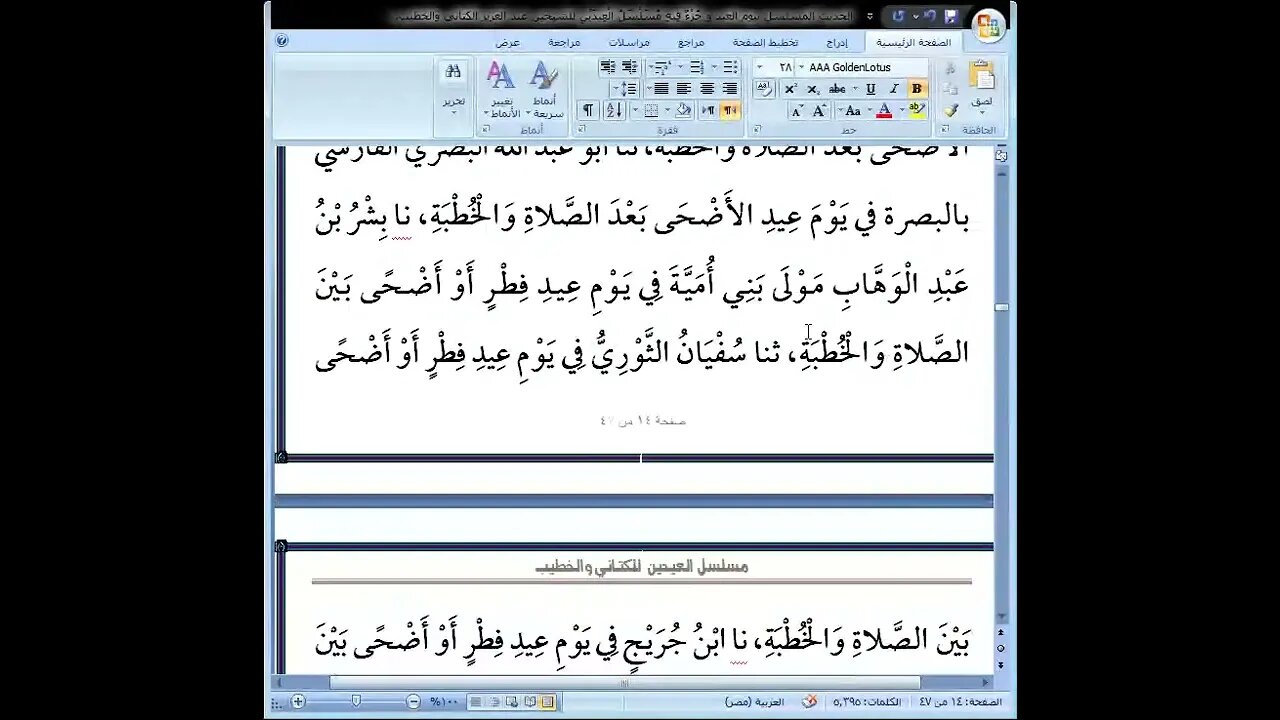Click the Multilevel list icon
Viewport: 1280px width, 720px height.
click(x=661, y=67)
